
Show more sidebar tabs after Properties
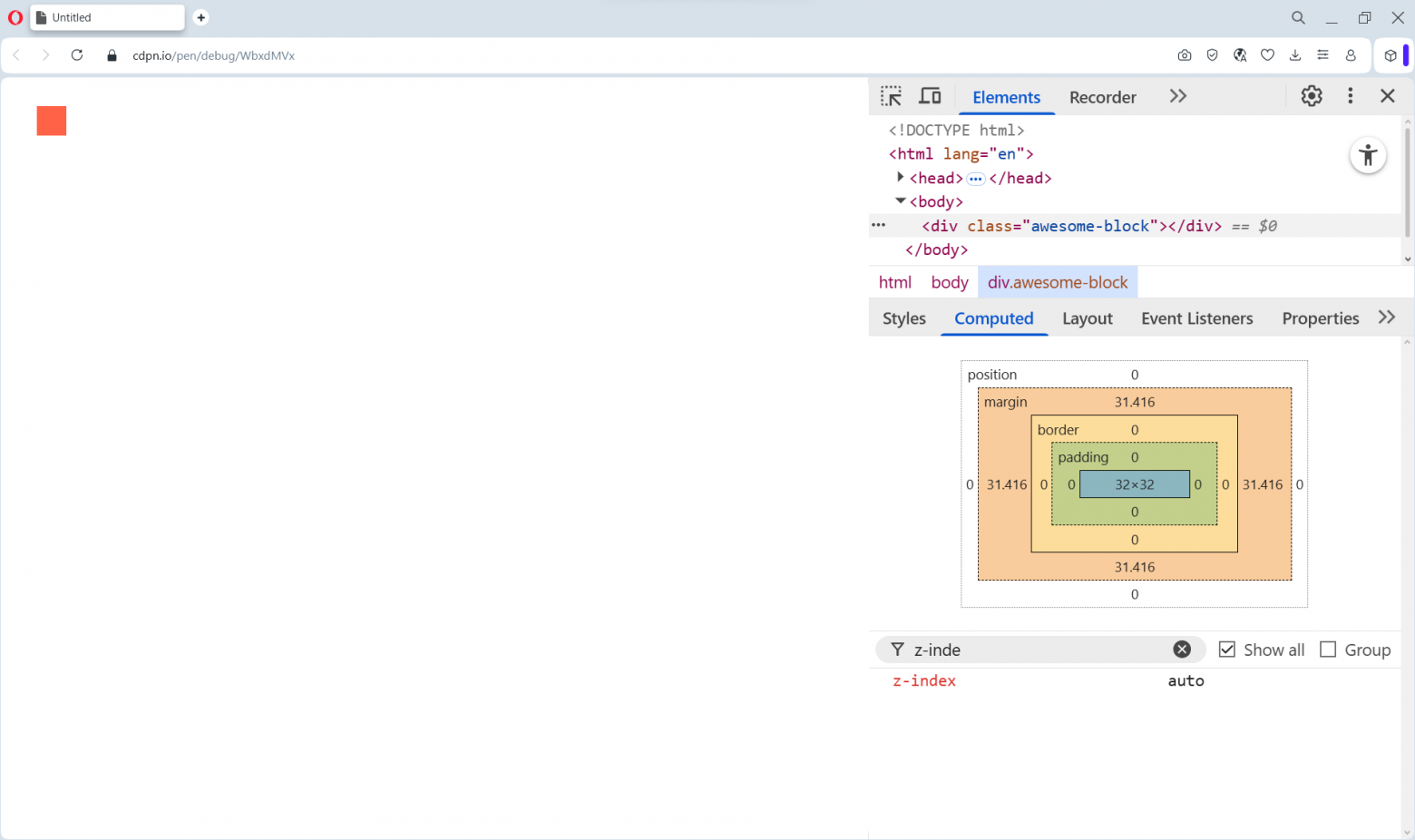pyautogui.click(x=1386, y=317)
